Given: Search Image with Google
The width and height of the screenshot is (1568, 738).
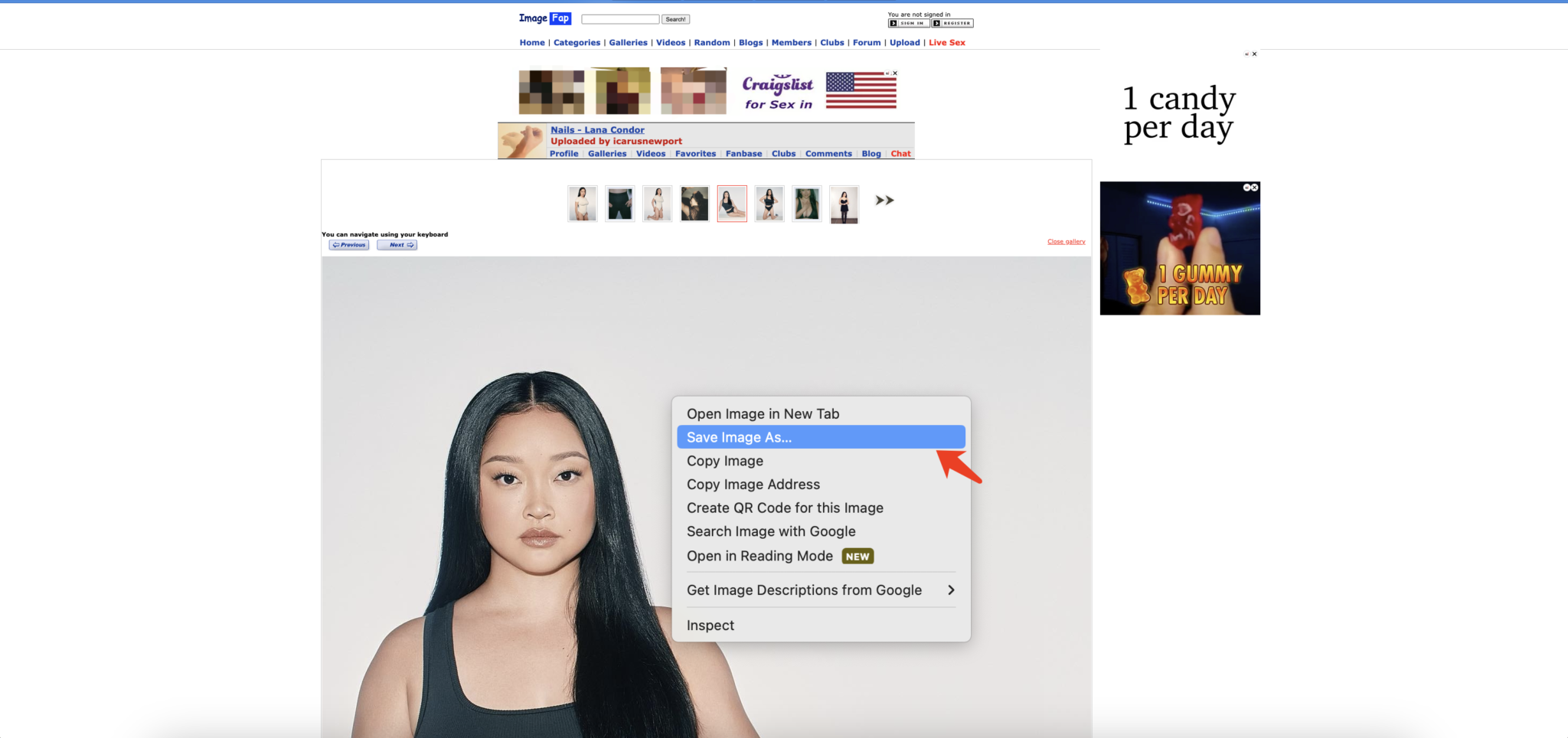Looking at the screenshot, I should point(771,531).
